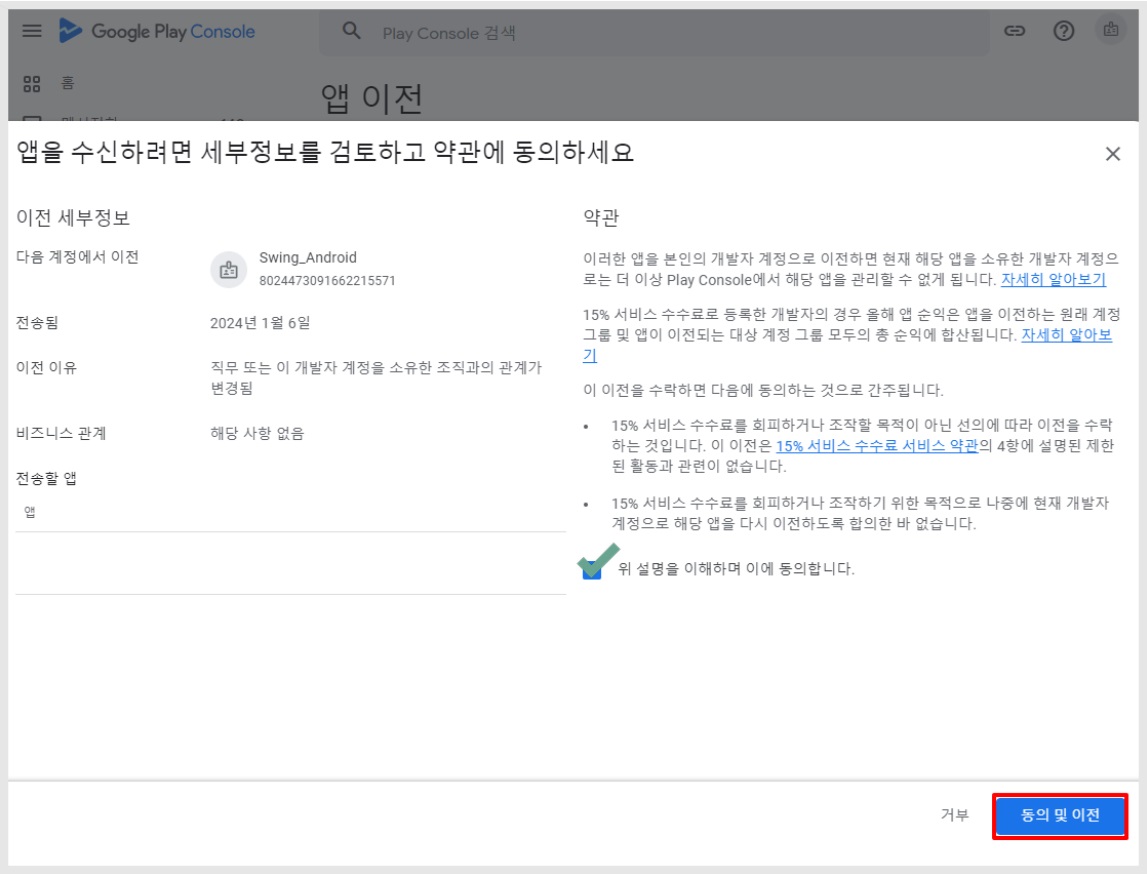1147x874 pixels.
Task: Open the hamburger navigation menu
Action: pos(31,31)
